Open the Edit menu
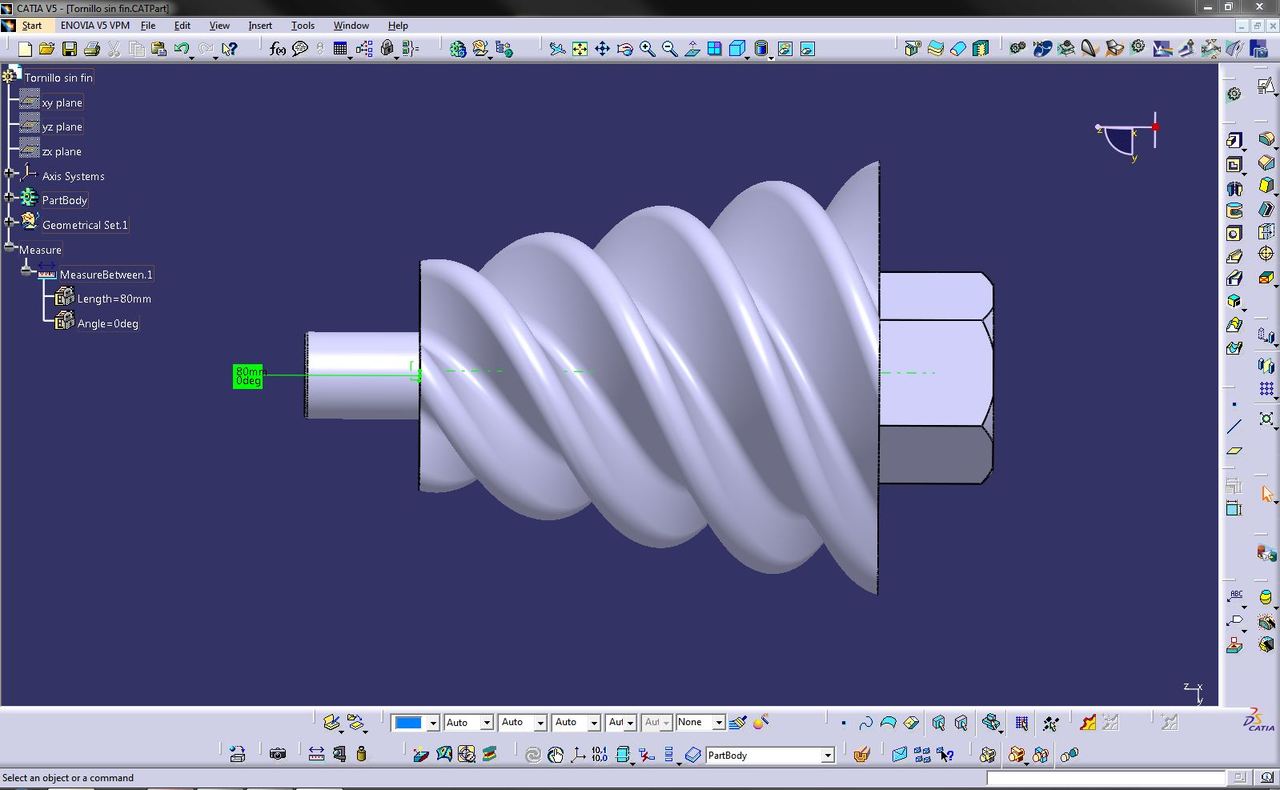The width and height of the screenshot is (1280, 790). tap(182, 25)
